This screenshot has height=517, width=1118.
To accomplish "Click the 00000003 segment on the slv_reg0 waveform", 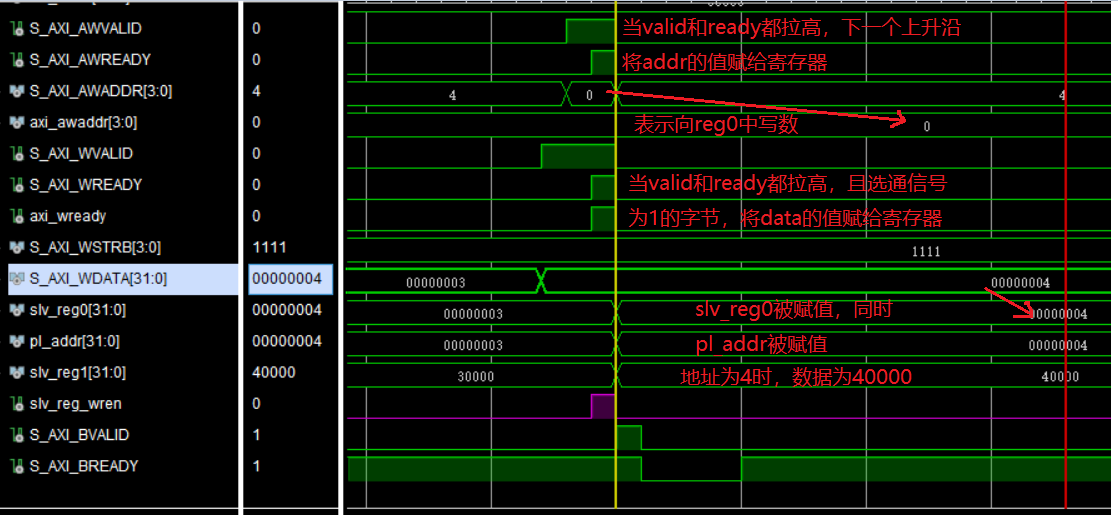I will [x=473, y=314].
